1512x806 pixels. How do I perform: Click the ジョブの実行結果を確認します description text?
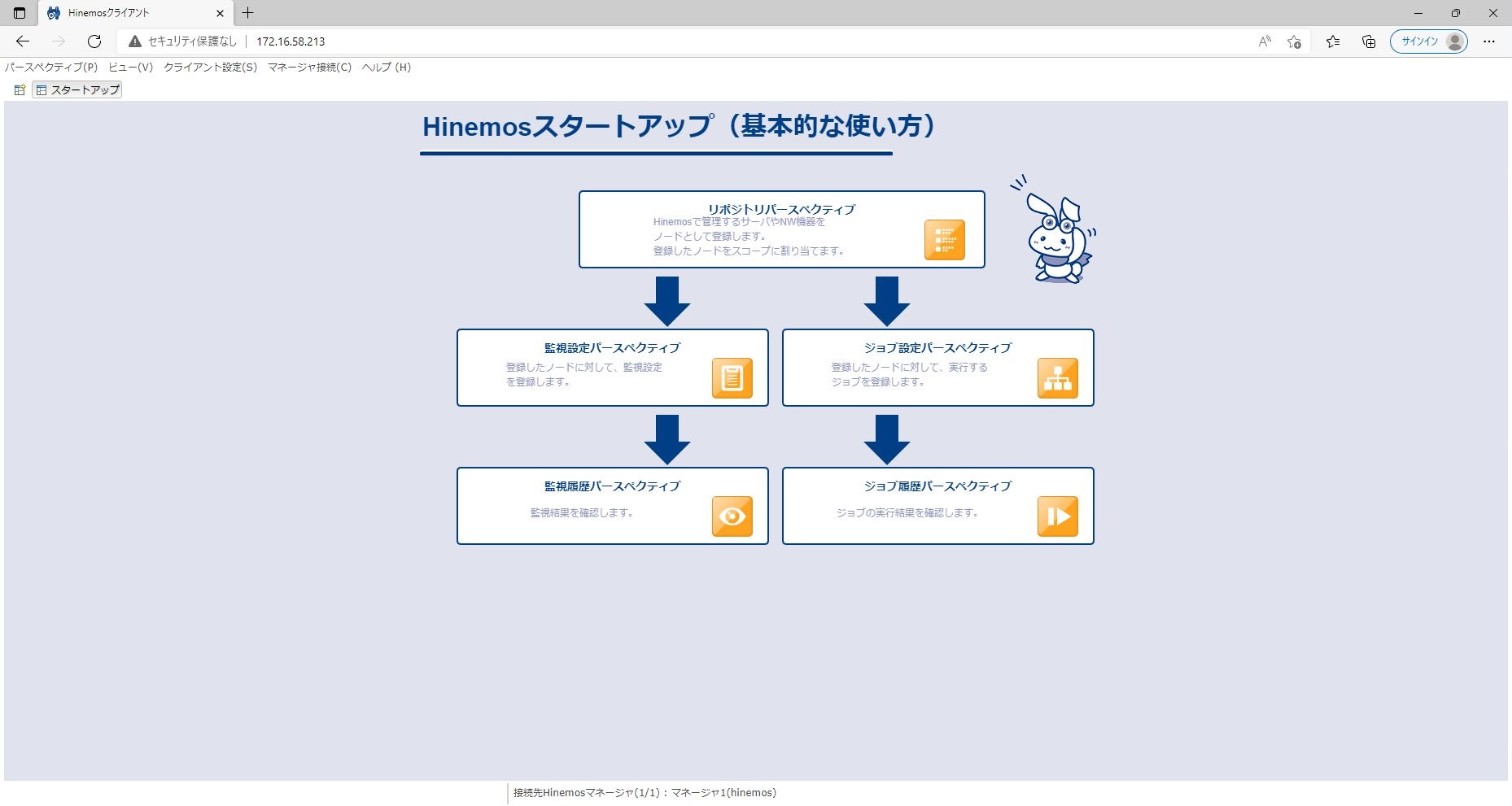click(907, 512)
